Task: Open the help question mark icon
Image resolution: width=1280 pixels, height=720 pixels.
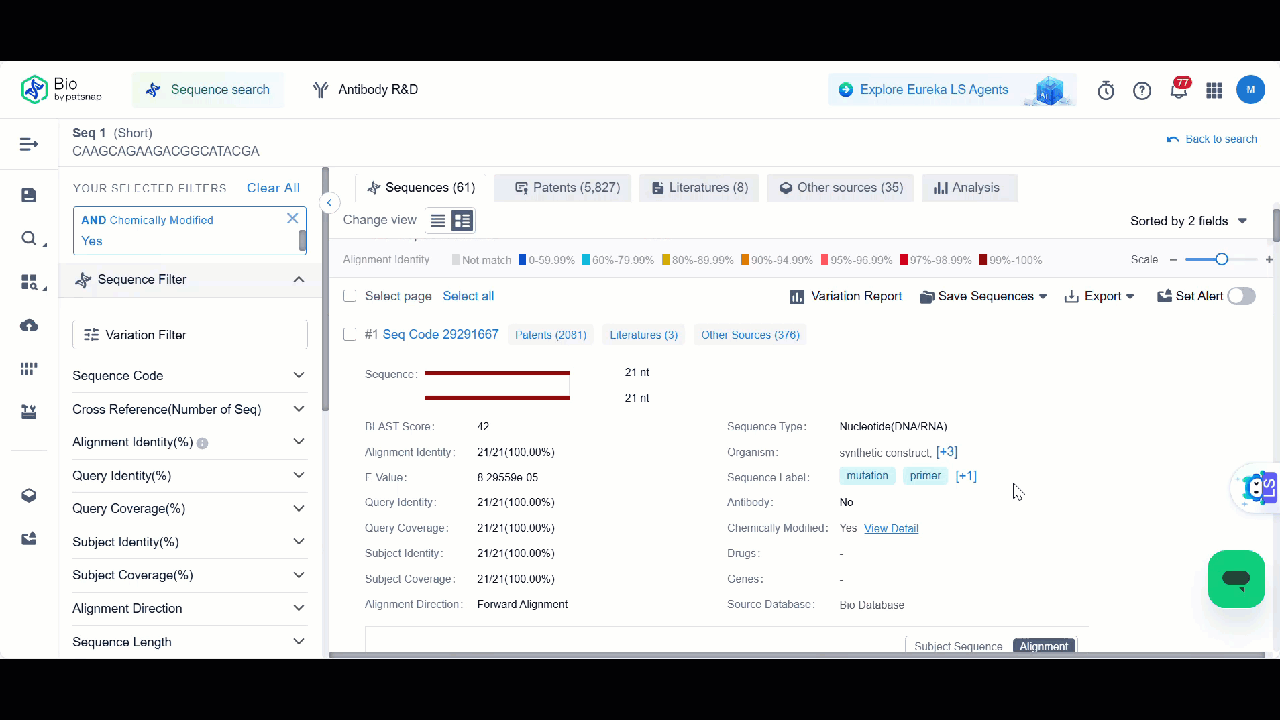Action: coord(1142,90)
